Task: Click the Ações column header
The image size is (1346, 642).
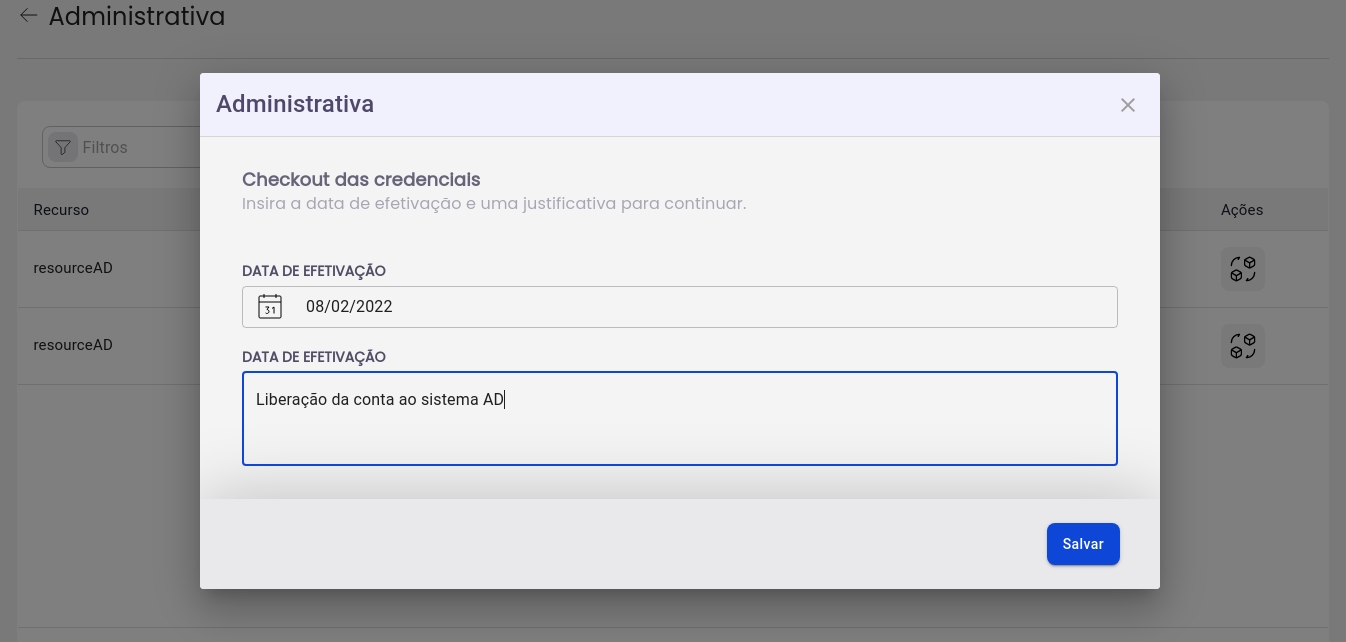Action: point(1241,210)
